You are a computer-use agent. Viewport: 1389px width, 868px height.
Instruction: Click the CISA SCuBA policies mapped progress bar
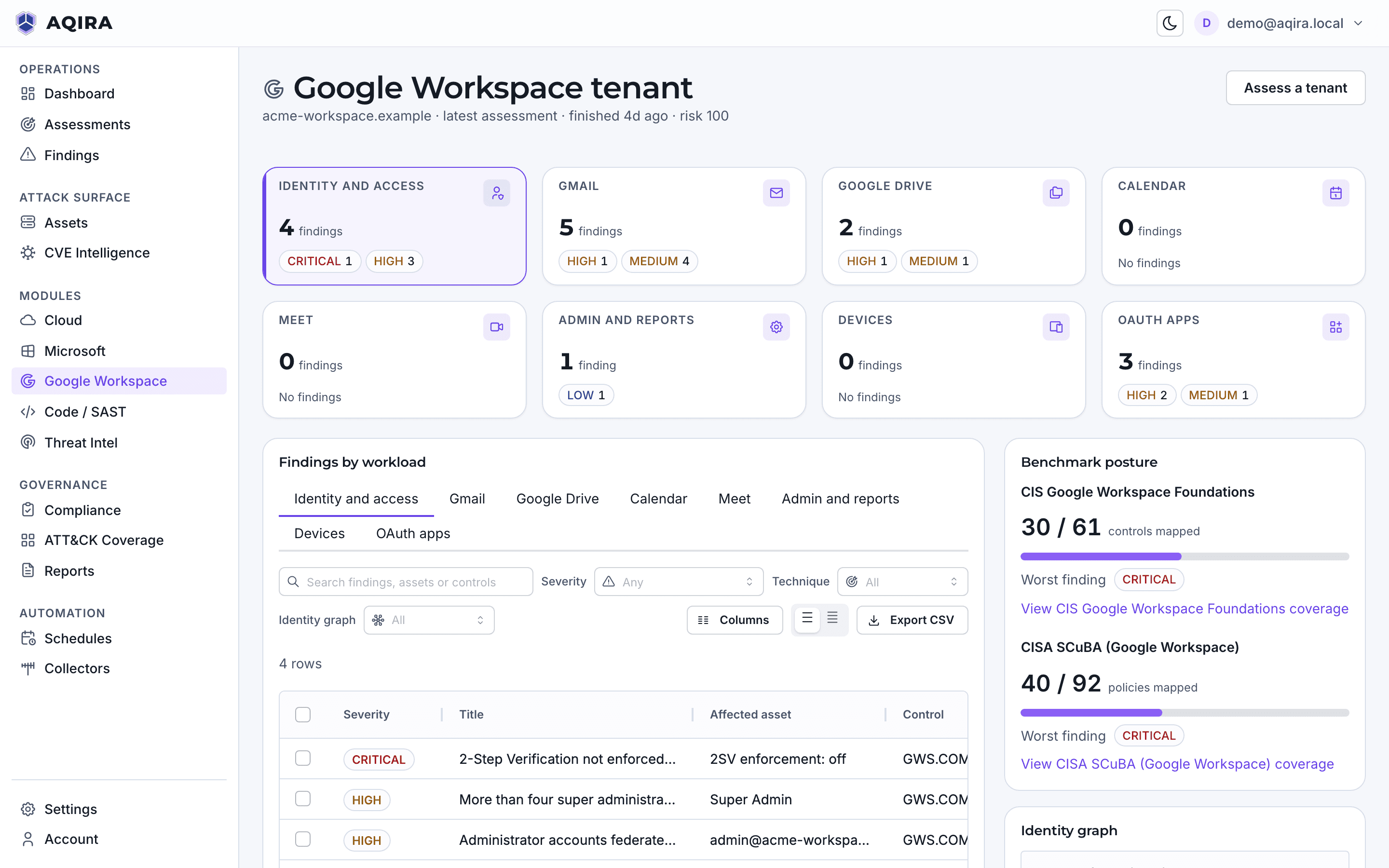tap(1185, 712)
